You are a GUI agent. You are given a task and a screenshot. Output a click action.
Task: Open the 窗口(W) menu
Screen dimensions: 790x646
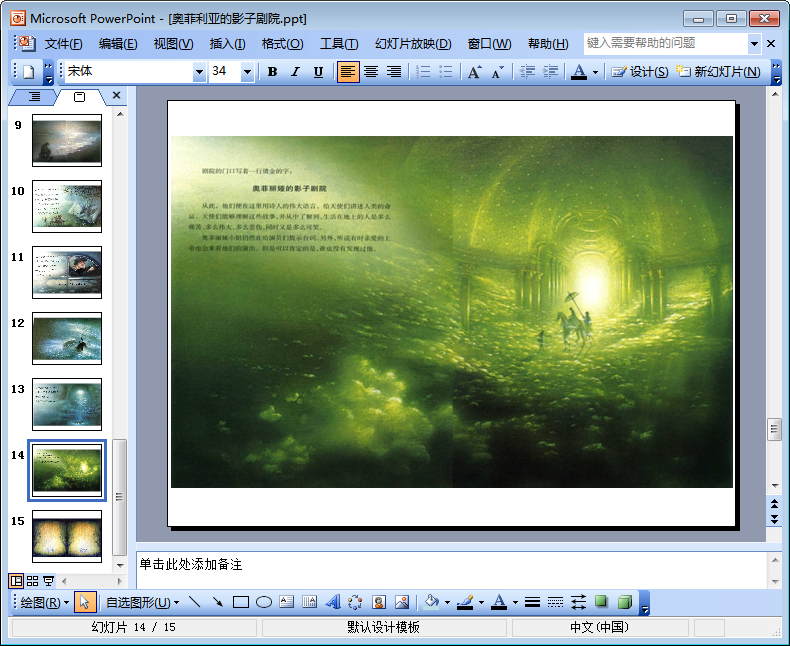489,44
